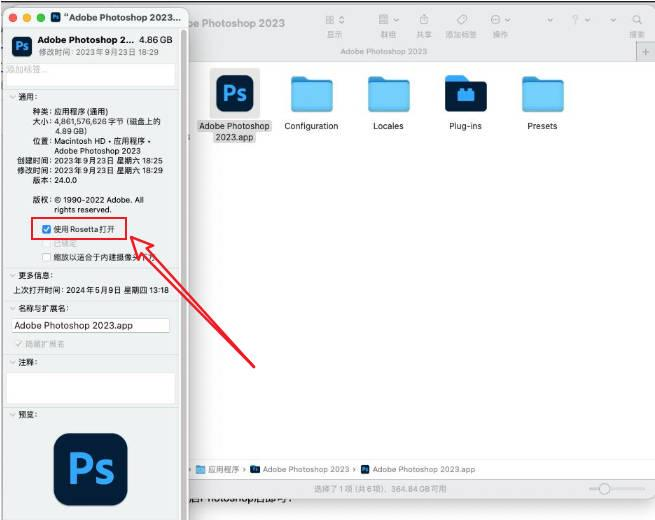This screenshot has height=520, width=655.
Task: Select the Plug-ins folder icon
Action: pos(465,94)
